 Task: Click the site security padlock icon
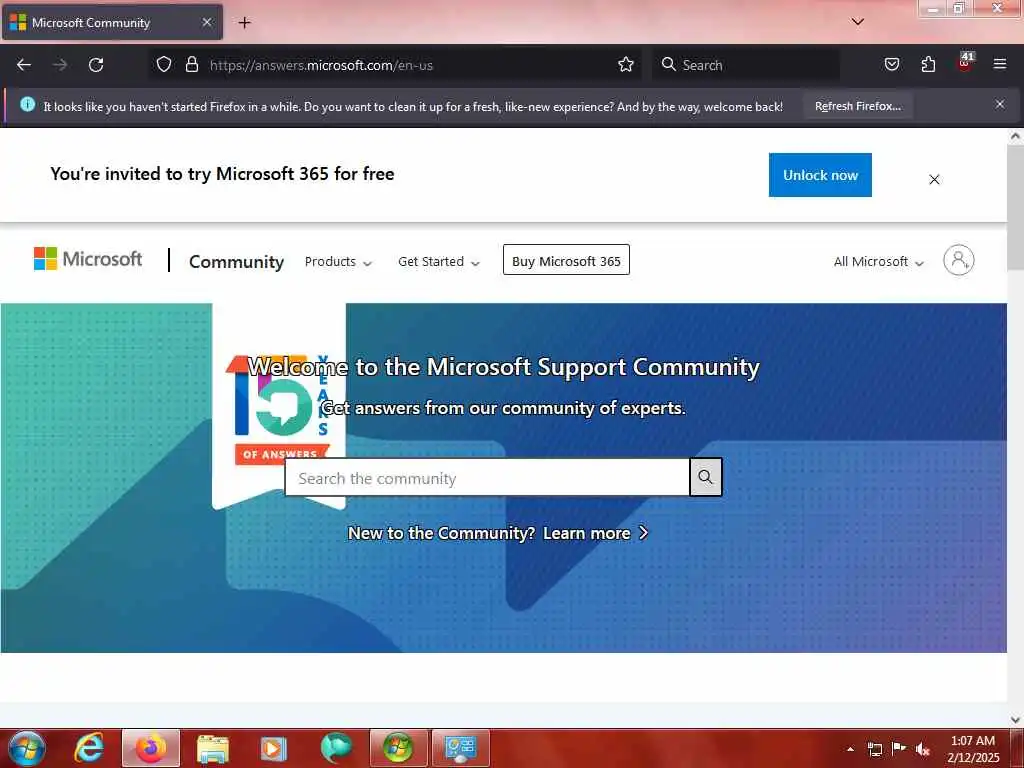click(x=191, y=65)
